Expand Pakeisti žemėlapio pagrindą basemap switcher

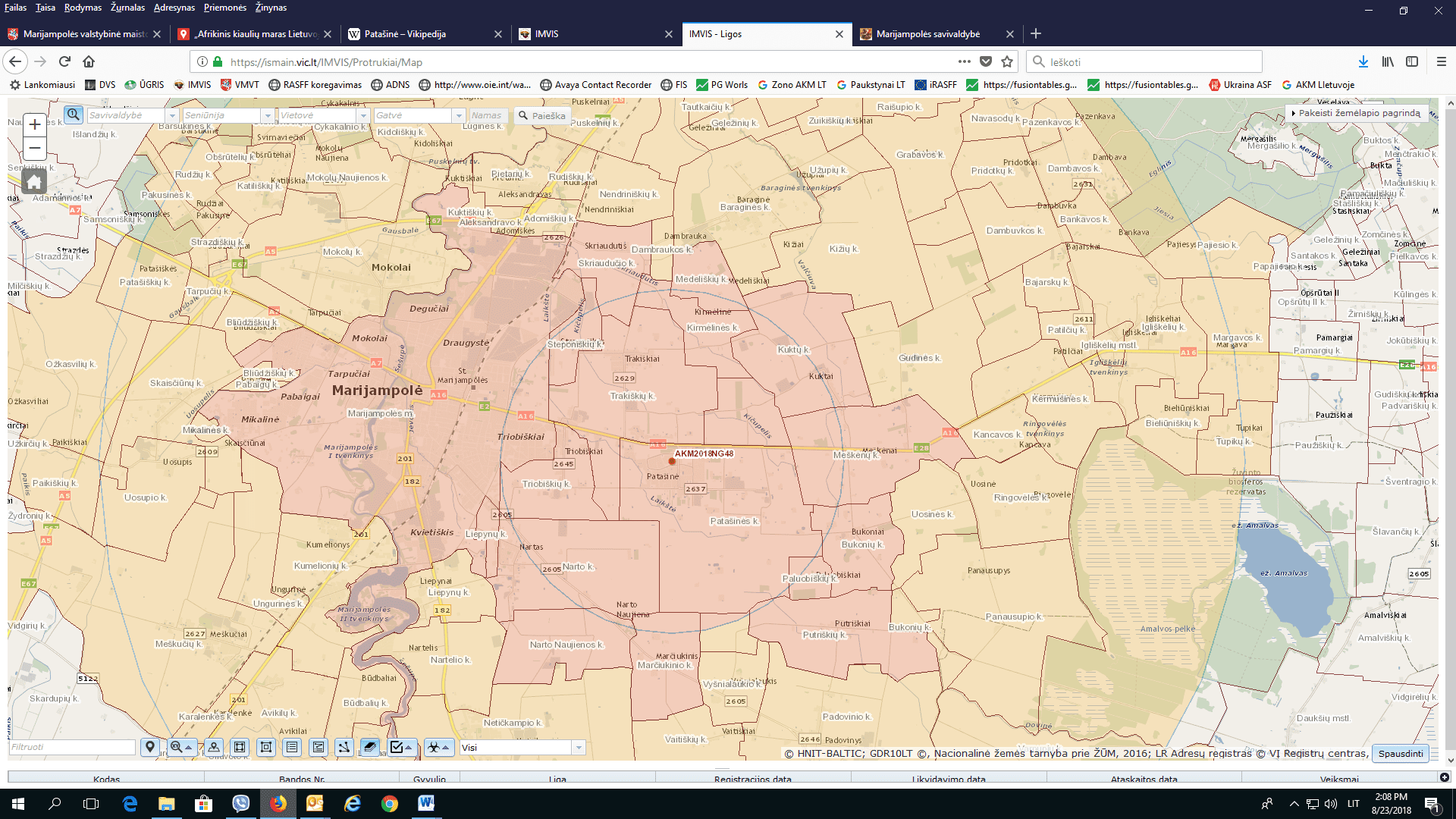pos(1356,113)
